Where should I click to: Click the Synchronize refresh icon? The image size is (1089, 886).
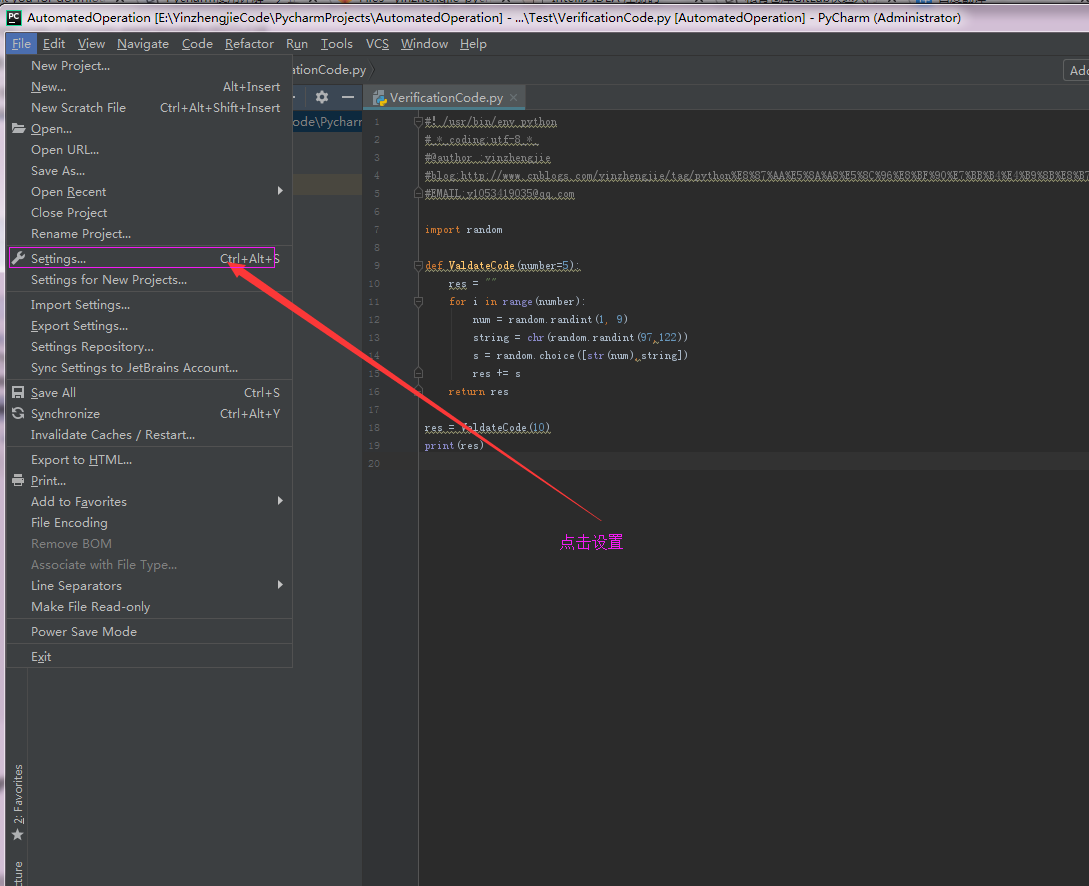(x=18, y=414)
